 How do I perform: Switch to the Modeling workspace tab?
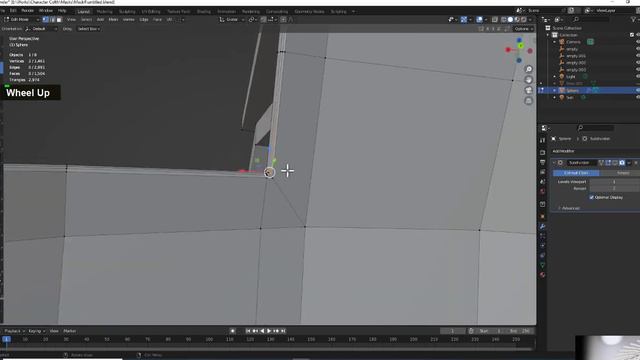point(104,11)
